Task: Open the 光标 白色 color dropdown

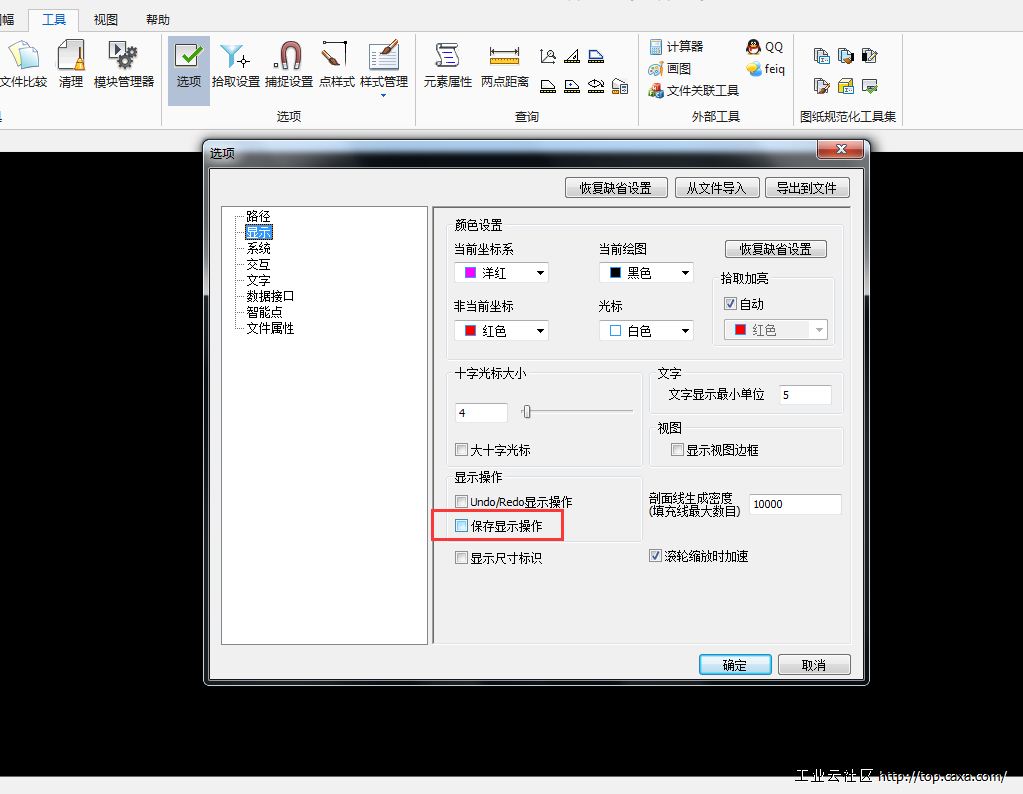Action: pos(646,331)
